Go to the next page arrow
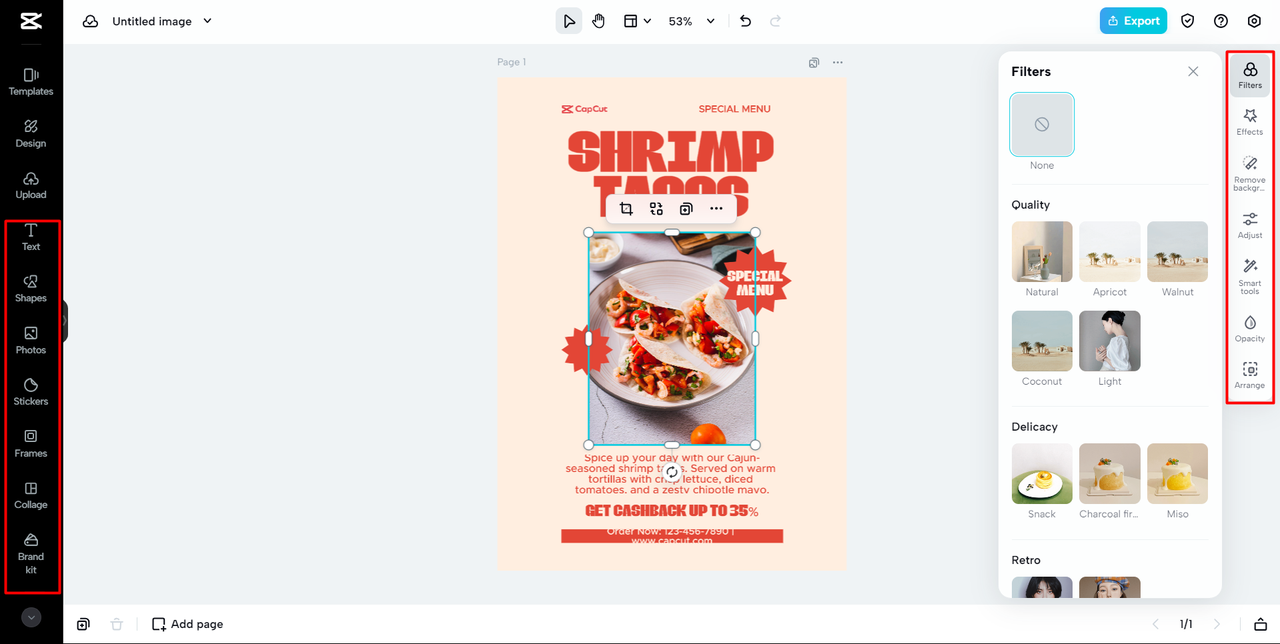The width and height of the screenshot is (1280, 644). click(x=1217, y=624)
